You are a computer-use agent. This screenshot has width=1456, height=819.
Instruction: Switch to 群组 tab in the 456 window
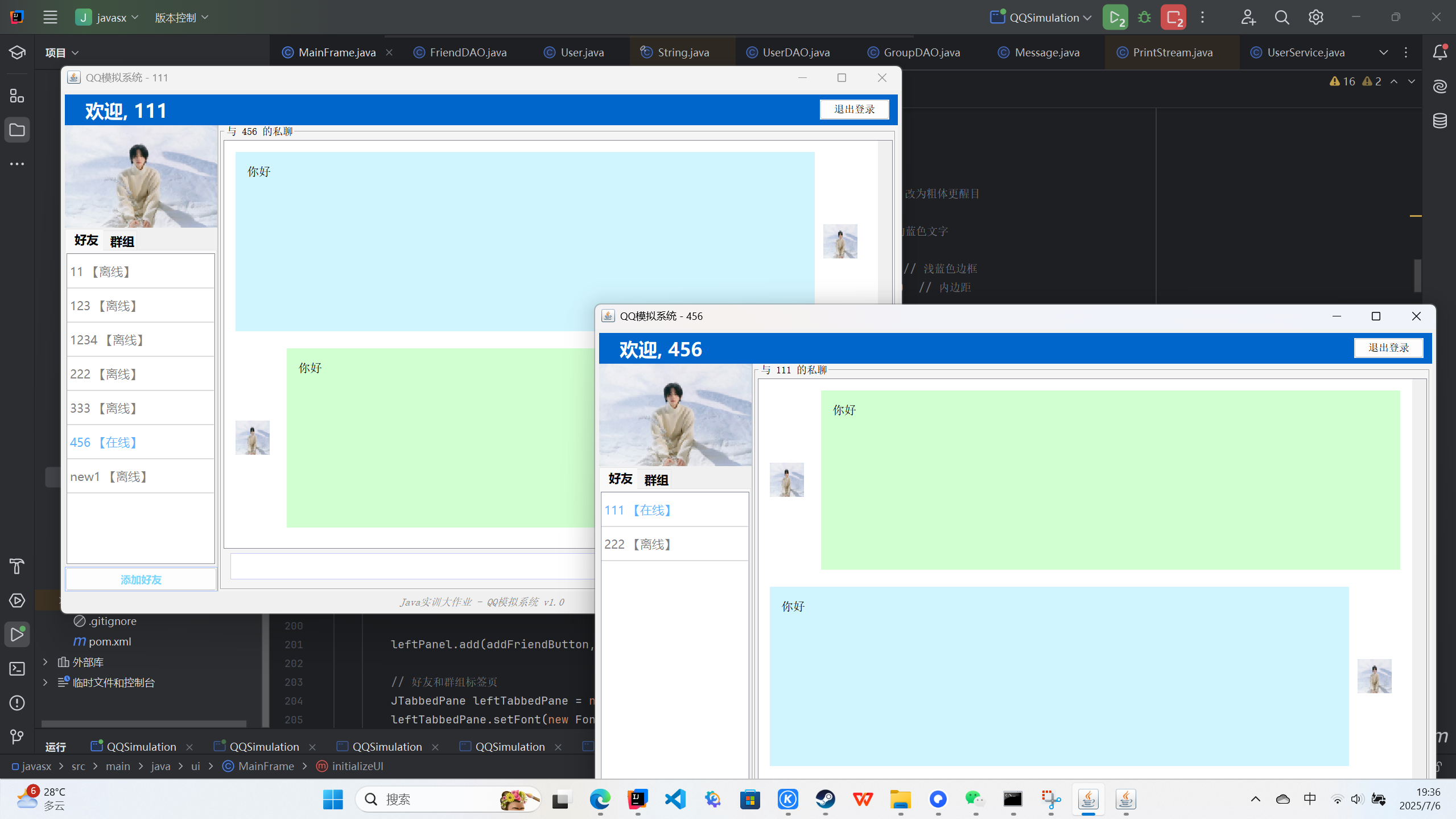[656, 480]
